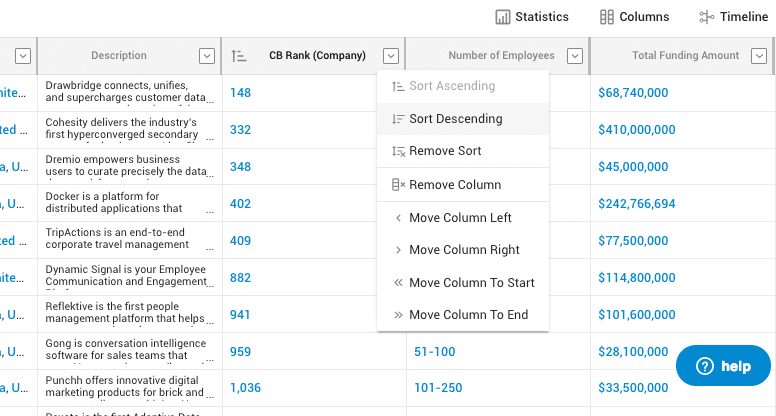Image resolution: width=776 pixels, height=416 pixels.
Task: Open the Columns settings
Action: pyautogui.click(x=634, y=17)
